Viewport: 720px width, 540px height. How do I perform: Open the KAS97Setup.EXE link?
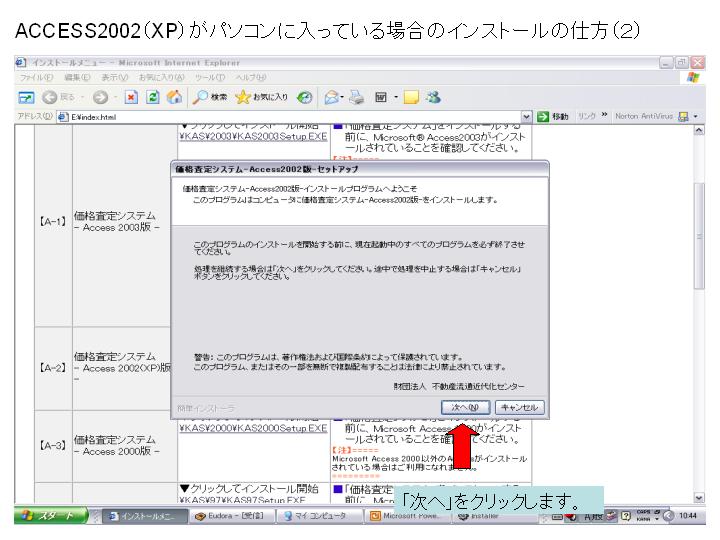point(242,500)
